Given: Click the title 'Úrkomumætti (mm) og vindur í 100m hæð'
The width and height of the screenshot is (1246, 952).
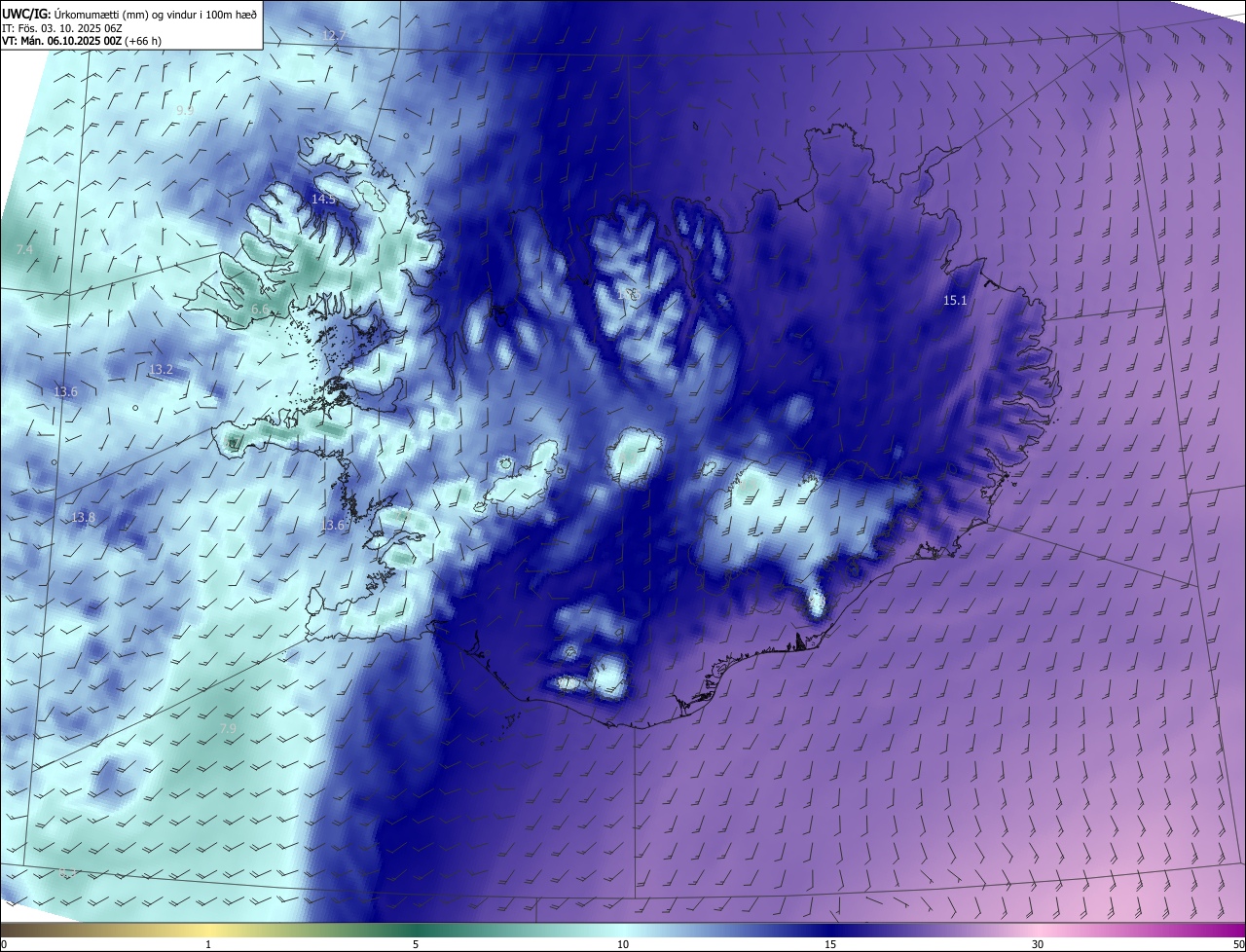Looking at the screenshot, I should coord(155,13).
